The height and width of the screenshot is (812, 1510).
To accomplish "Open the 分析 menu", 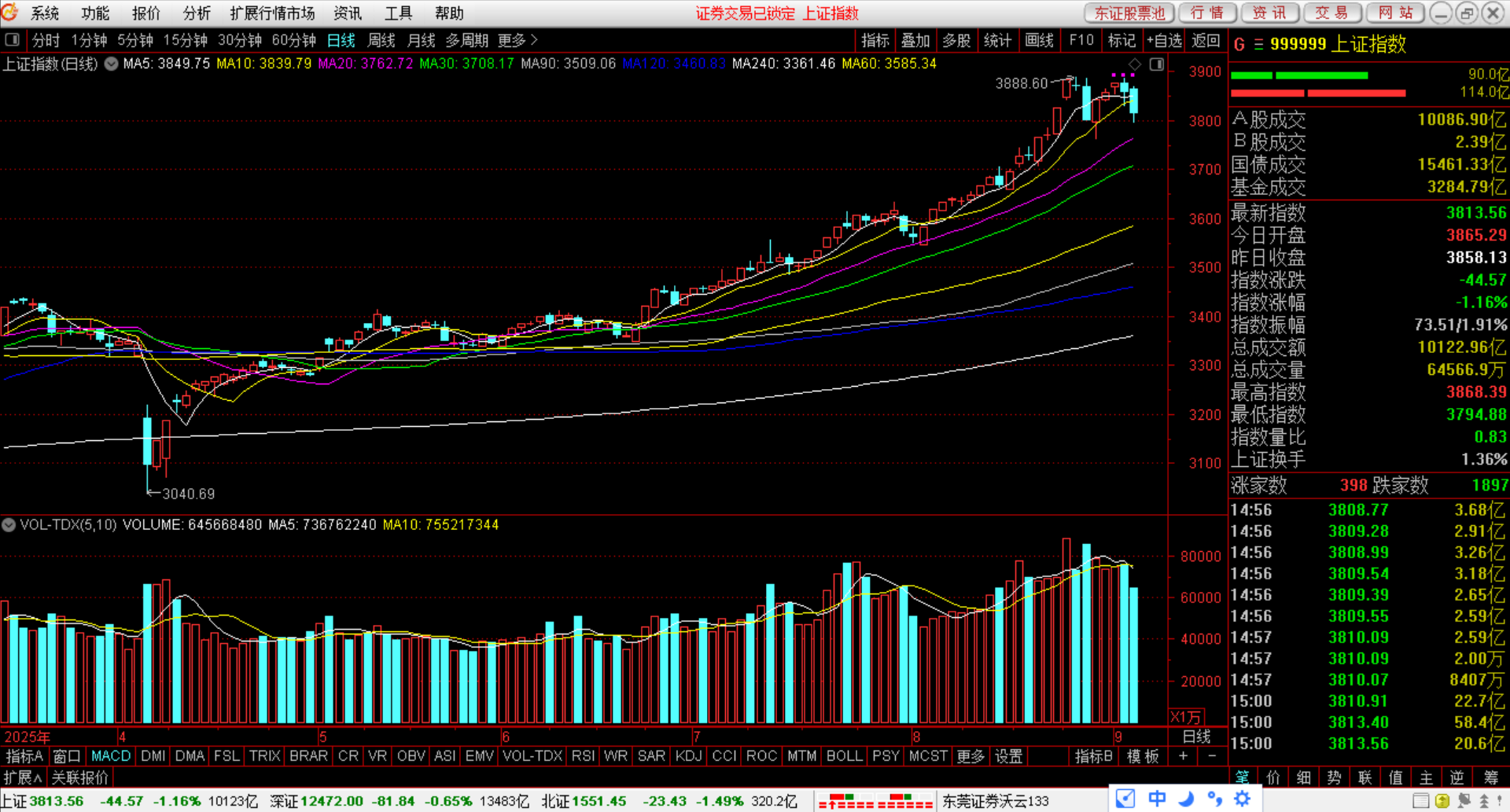I will (197, 13).
